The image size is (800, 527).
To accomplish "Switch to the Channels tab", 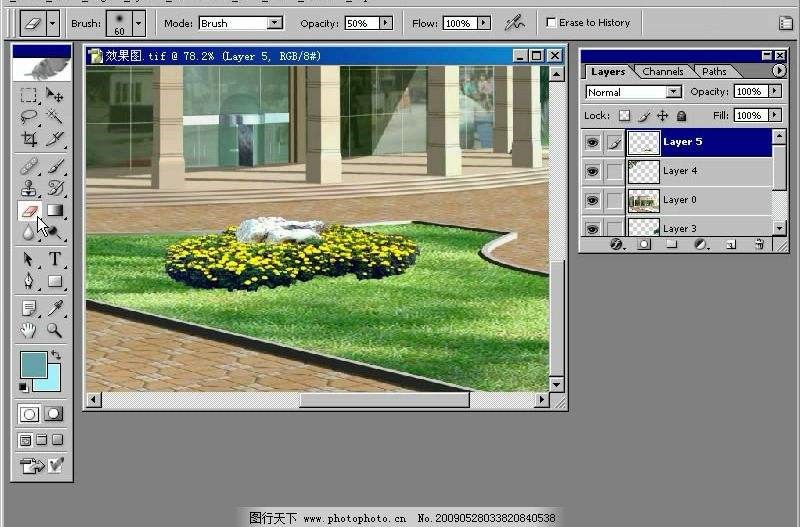I will [x=662, y=71].
